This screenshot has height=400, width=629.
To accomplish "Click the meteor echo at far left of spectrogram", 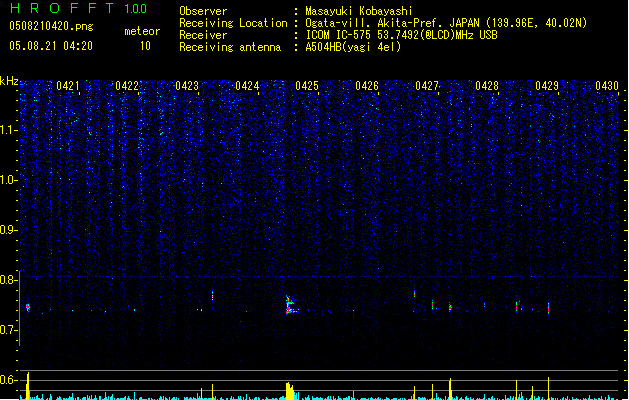I will click(28, 308).
